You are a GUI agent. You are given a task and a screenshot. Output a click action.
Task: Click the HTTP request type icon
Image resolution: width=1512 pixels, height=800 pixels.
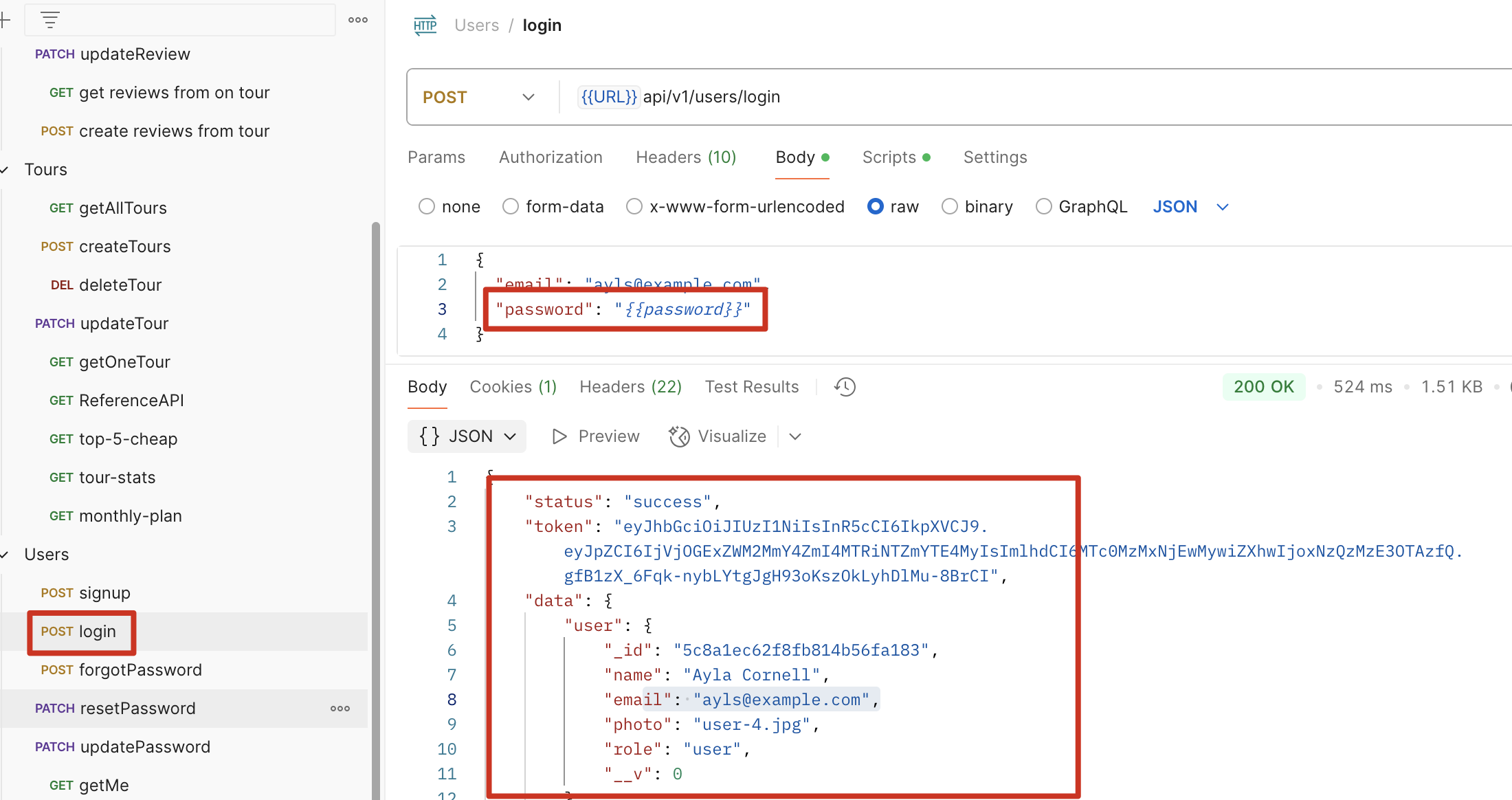tap(425, 25)
